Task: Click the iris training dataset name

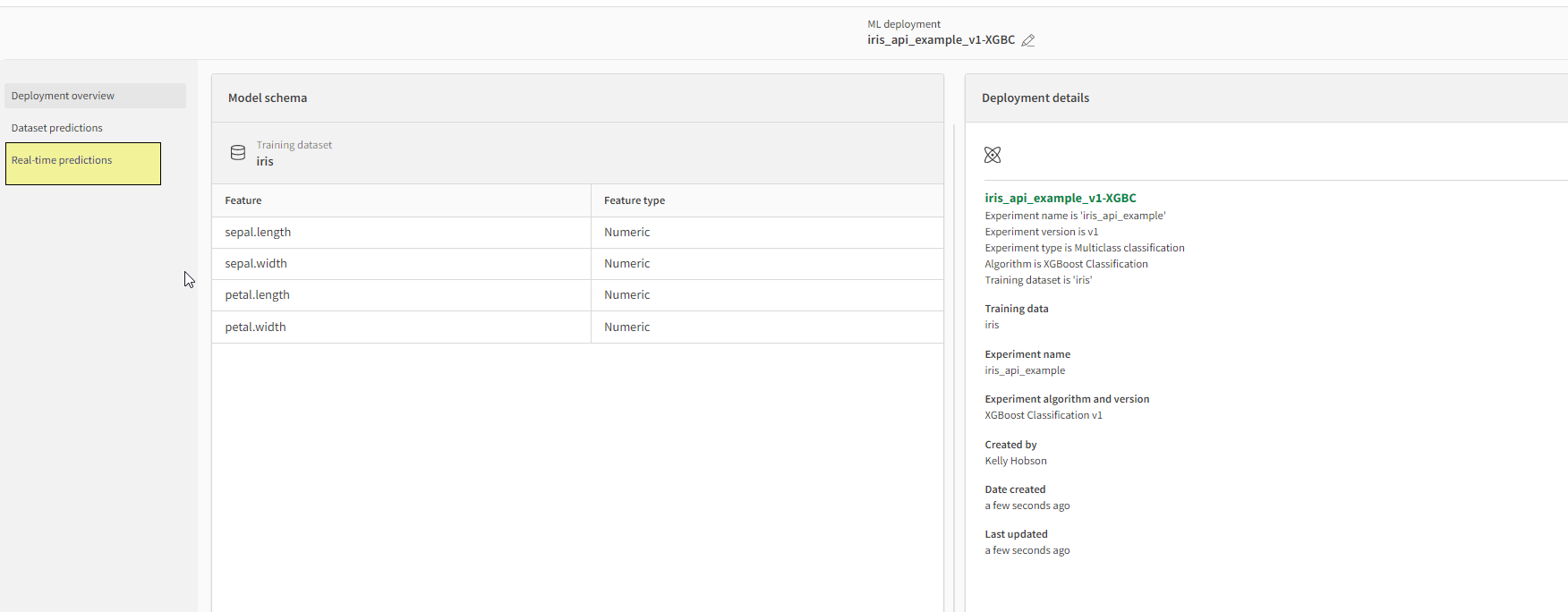Action: point(265,162)
